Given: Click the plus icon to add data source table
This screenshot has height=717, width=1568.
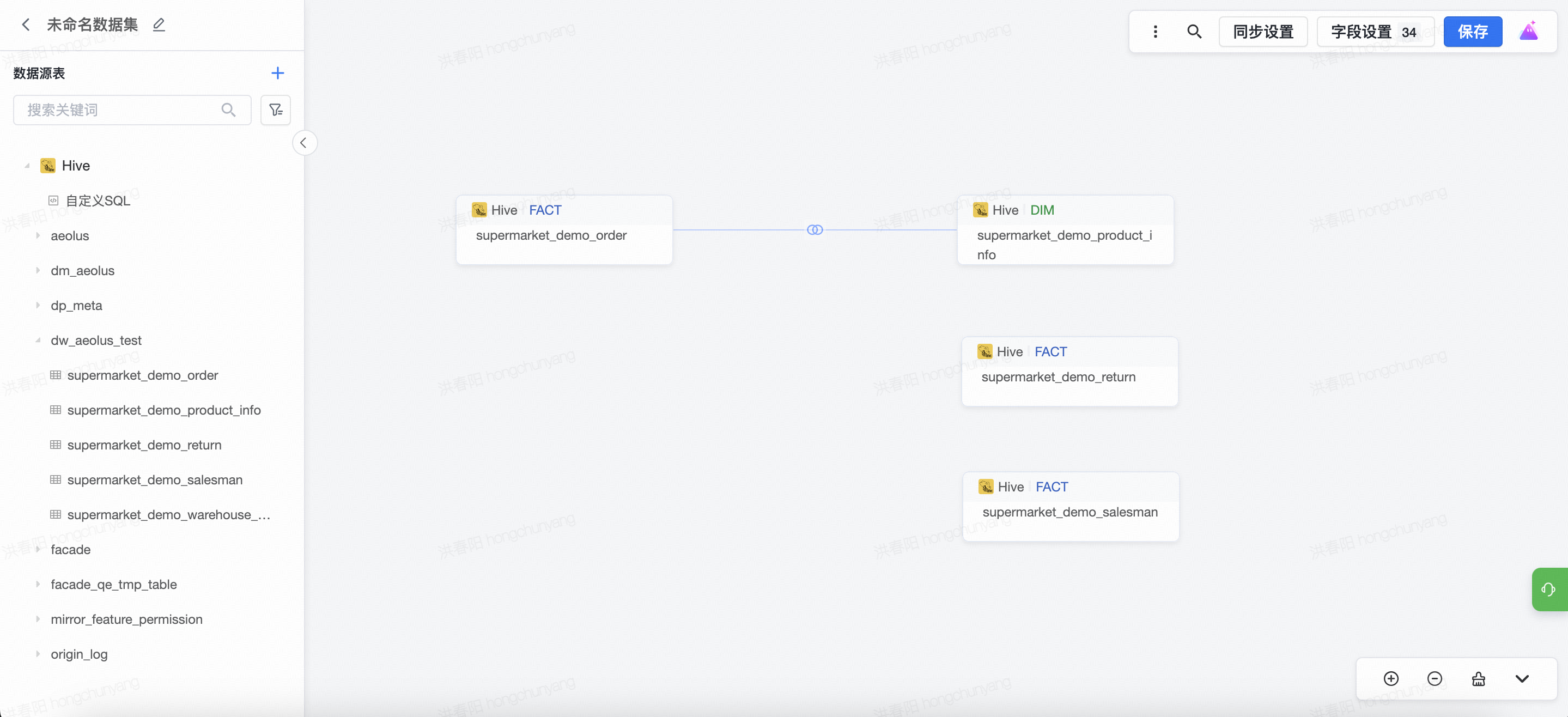Looking at the screenshot, I should pyautogui.click(x=277, y=73).
